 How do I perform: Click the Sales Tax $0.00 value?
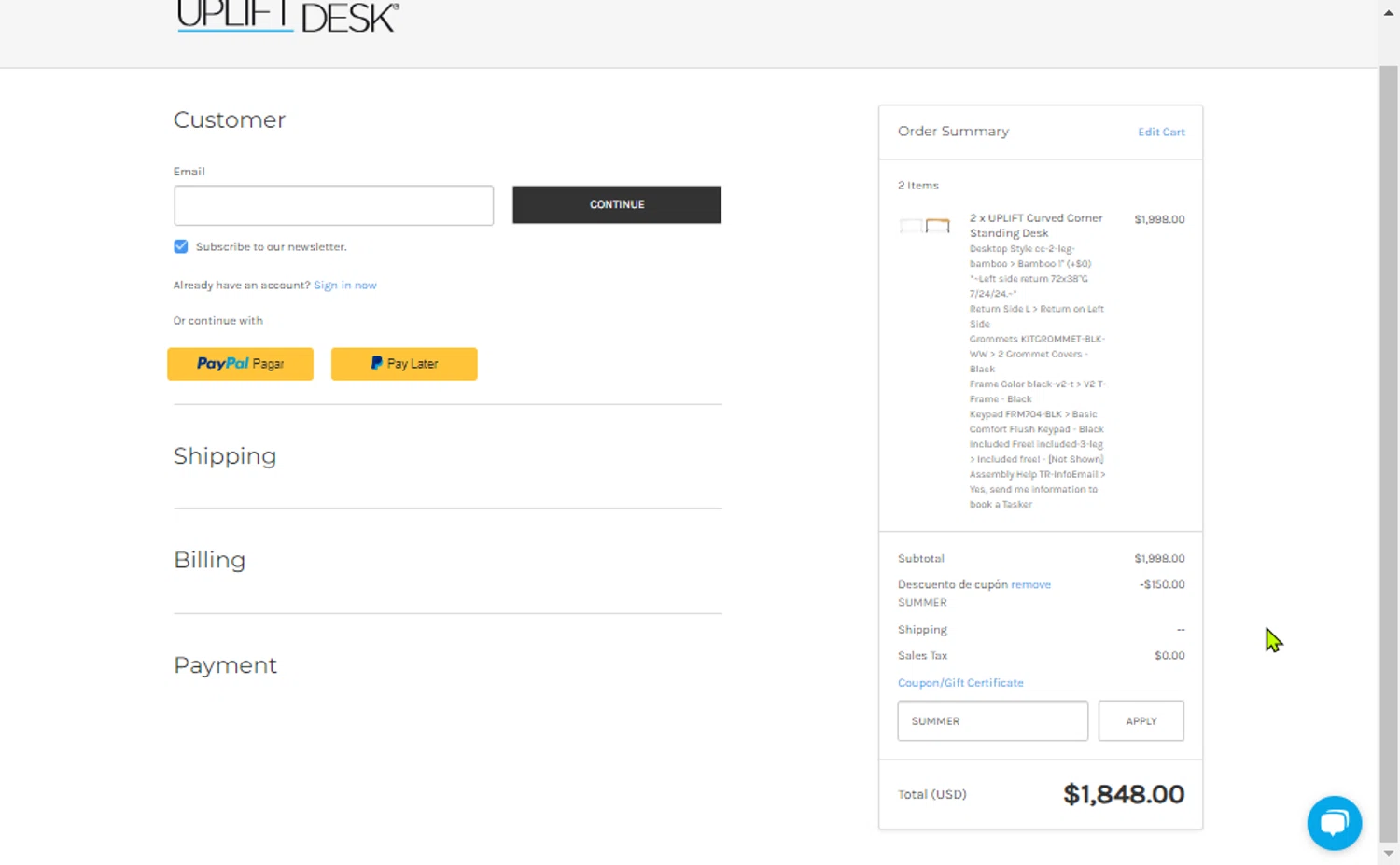pyautogui.click(x=1169, y=656)
